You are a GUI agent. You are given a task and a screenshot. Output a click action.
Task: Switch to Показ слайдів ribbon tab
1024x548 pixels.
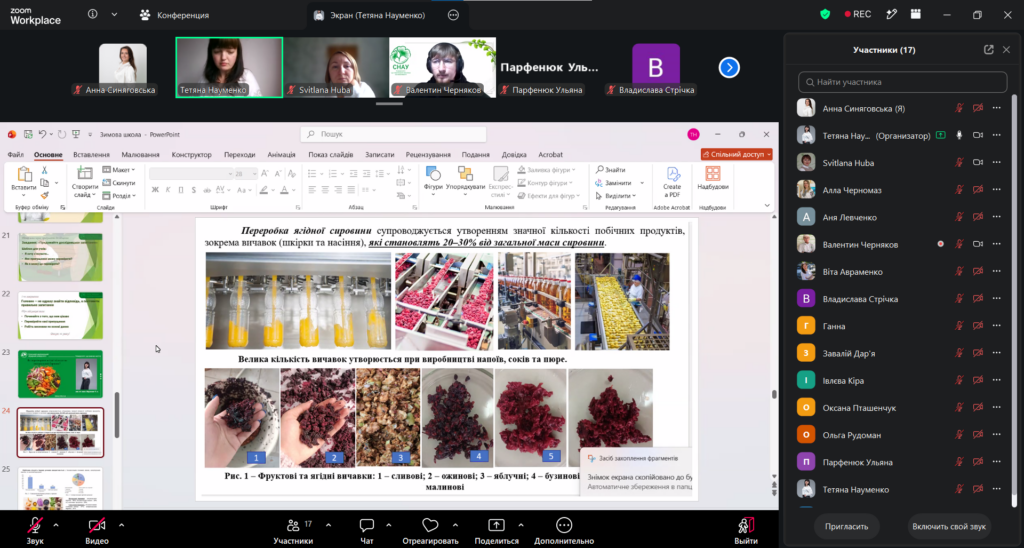(330, 155)
